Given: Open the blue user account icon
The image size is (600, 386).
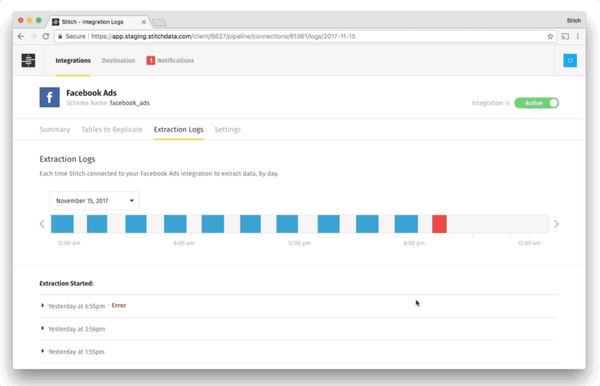Looking at the screenshot, I should pyautogui.click(x=570, y=60).
